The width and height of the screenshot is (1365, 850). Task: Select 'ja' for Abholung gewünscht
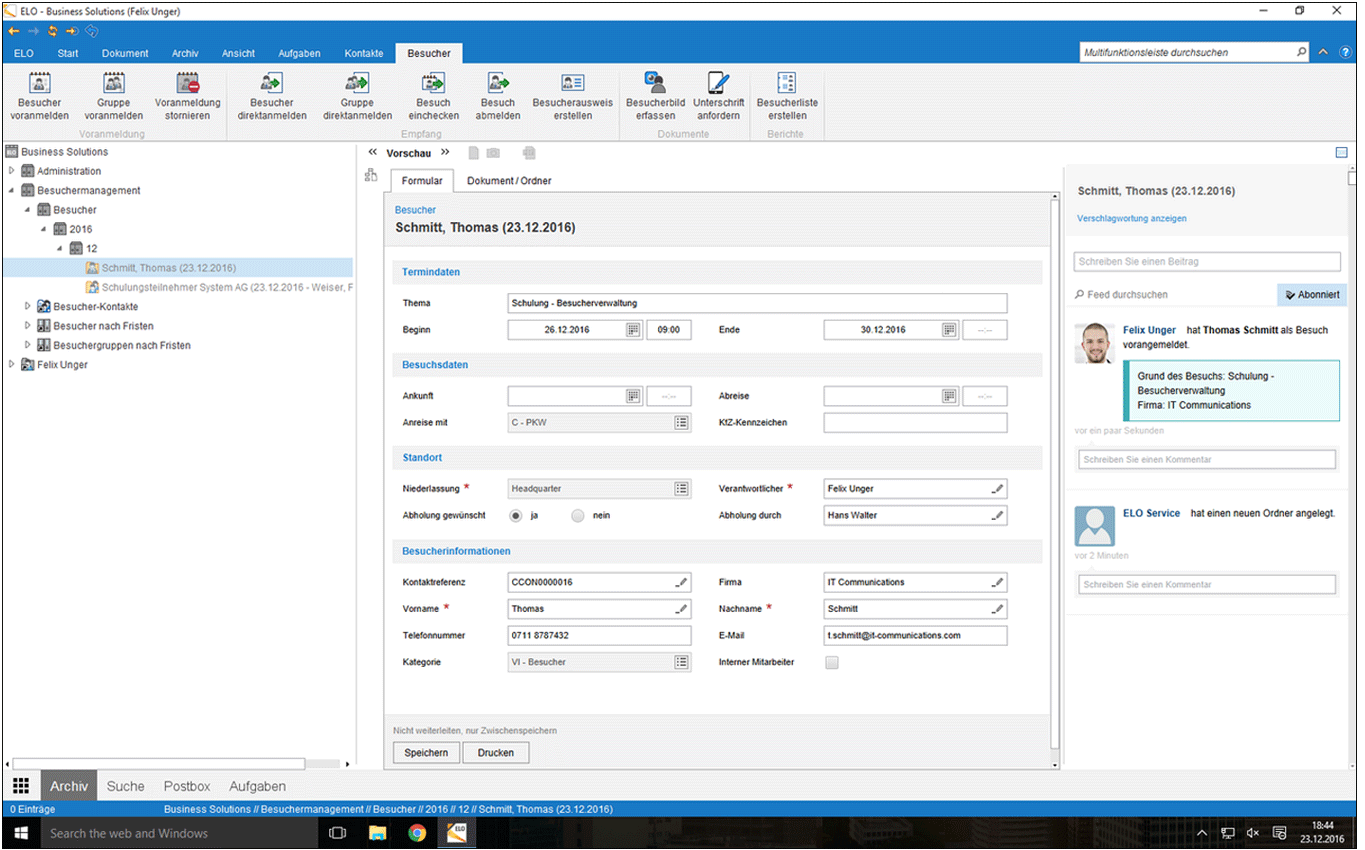(x=516, y=516)
